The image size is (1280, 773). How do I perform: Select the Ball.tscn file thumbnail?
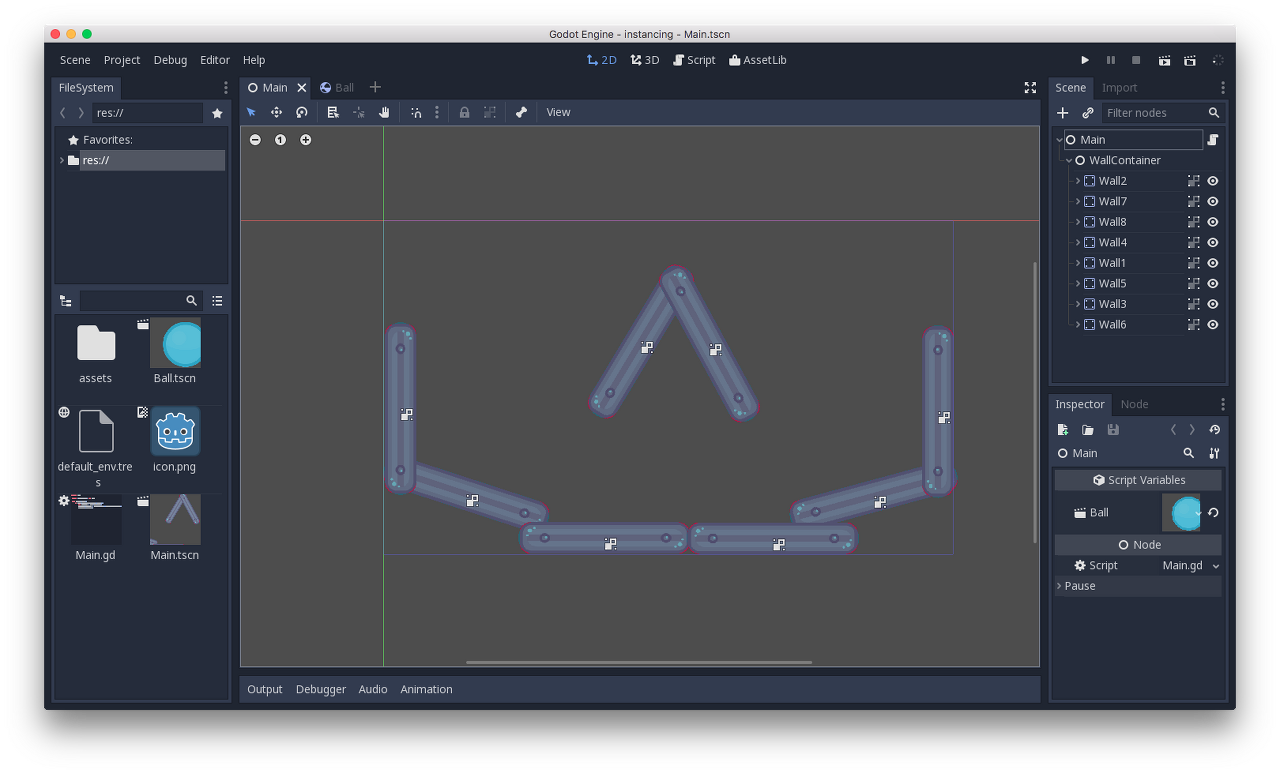(x=175, y=343)
